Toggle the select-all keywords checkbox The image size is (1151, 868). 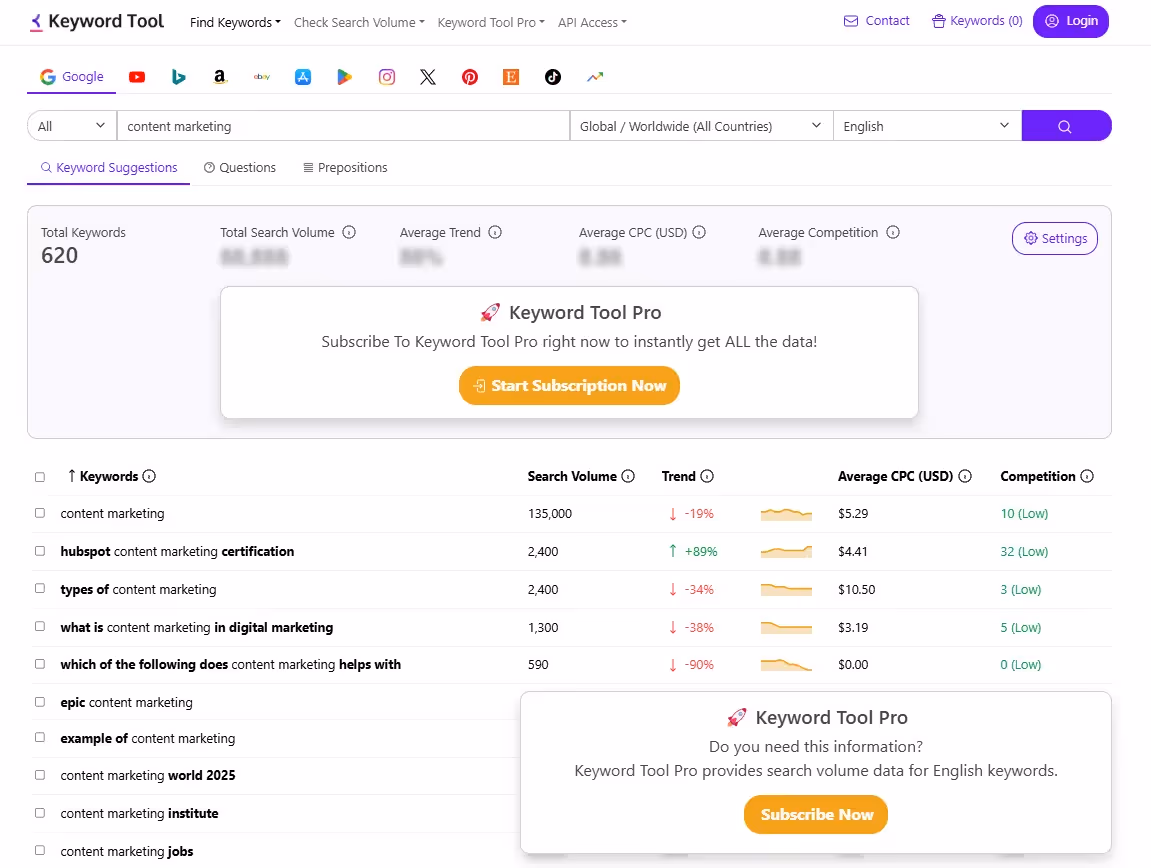tap(40, 477)
